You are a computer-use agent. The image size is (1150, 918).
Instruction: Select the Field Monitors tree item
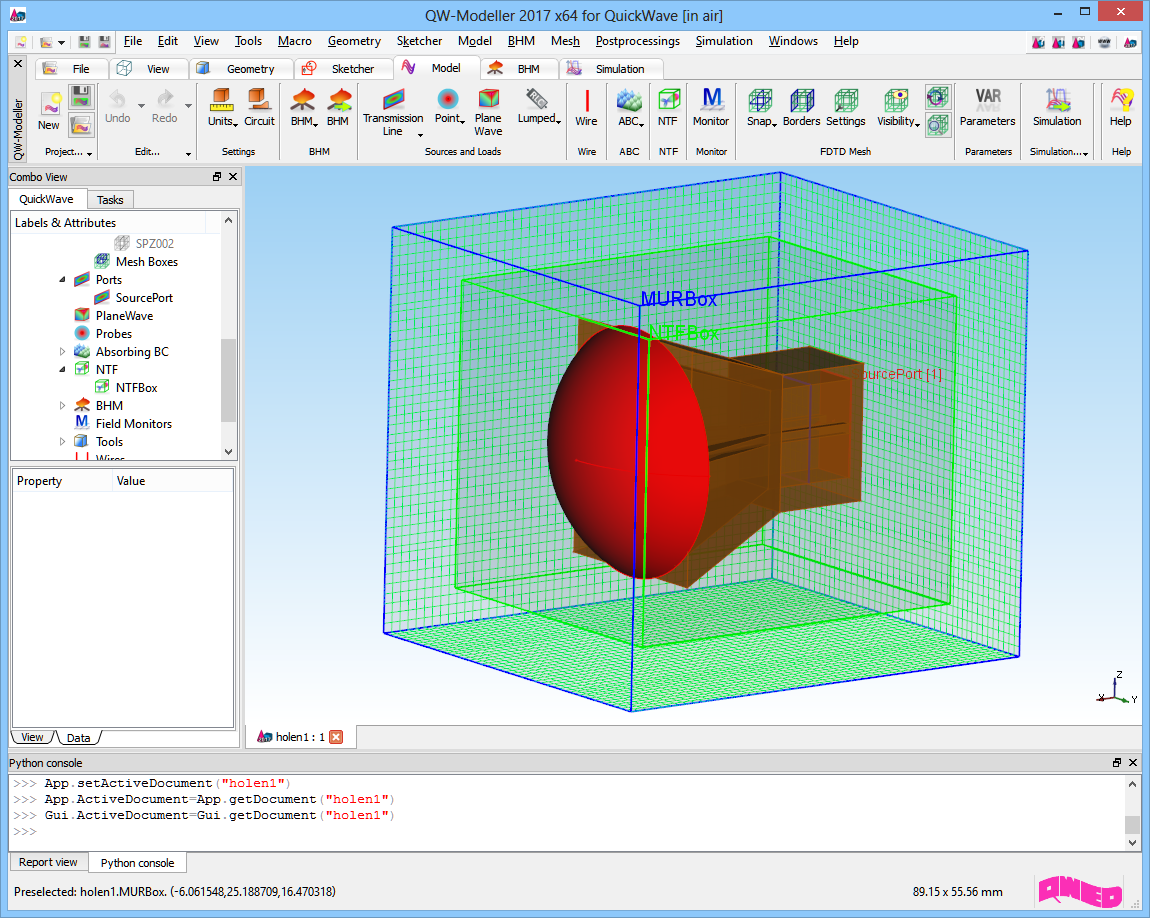[133, 424]
